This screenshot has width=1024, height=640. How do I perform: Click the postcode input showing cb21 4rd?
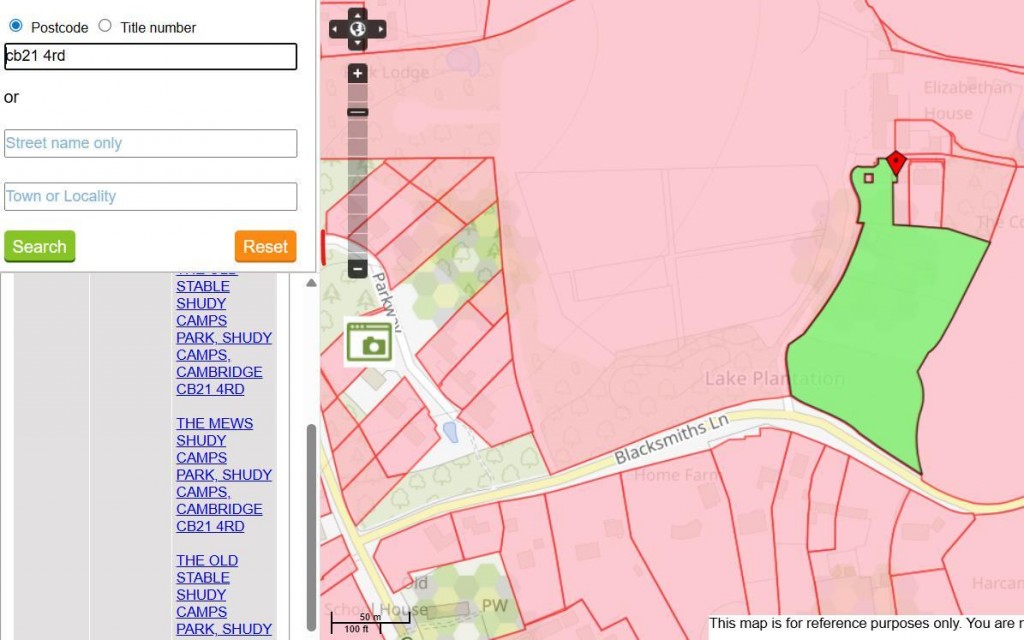pyautogui.click(x=150, y=57)
